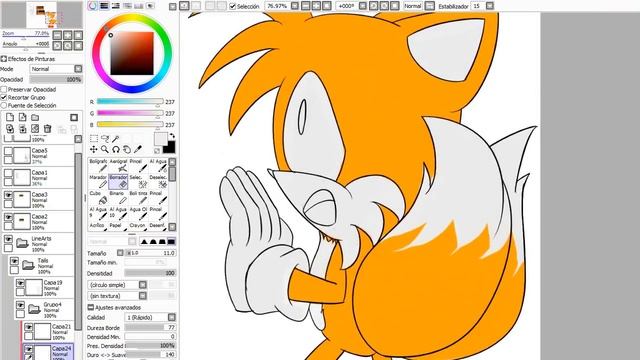
Task: Click the Normal view mode button in toolbar
Action: [x=413, y=6]
